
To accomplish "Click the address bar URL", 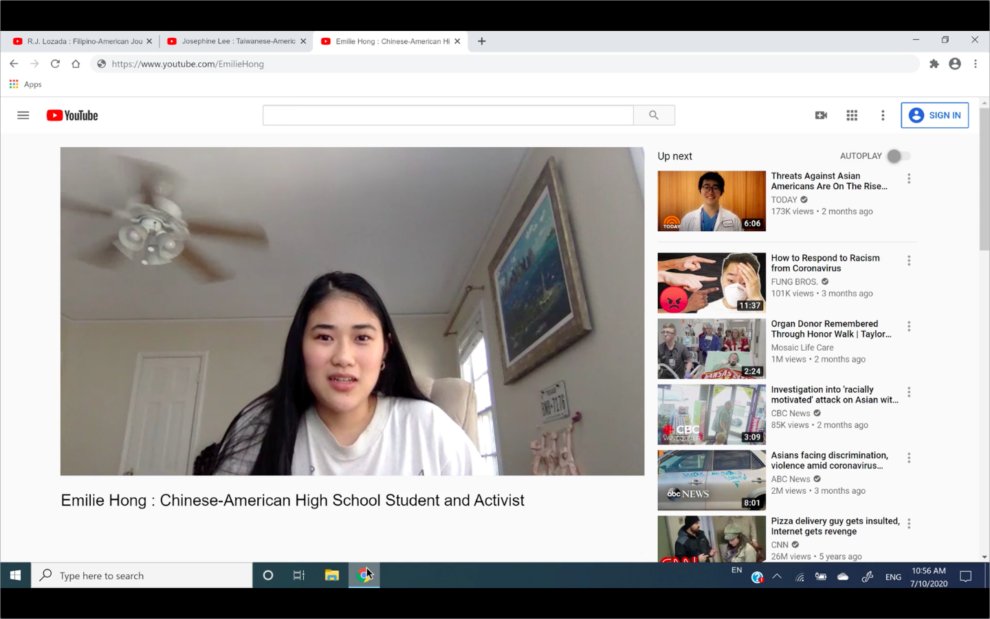I will coord(188,64).
